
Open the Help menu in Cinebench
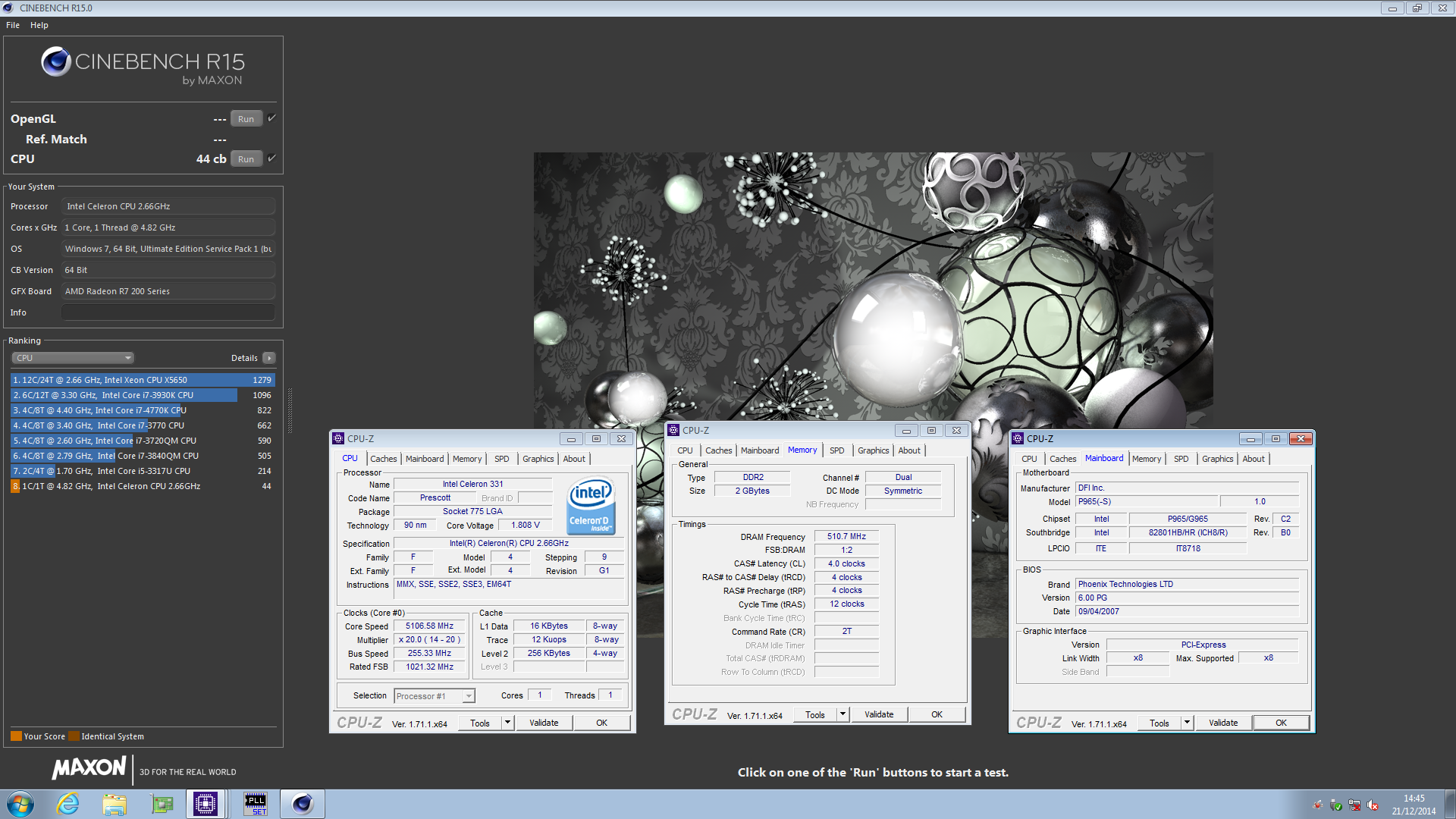[39, 25]
